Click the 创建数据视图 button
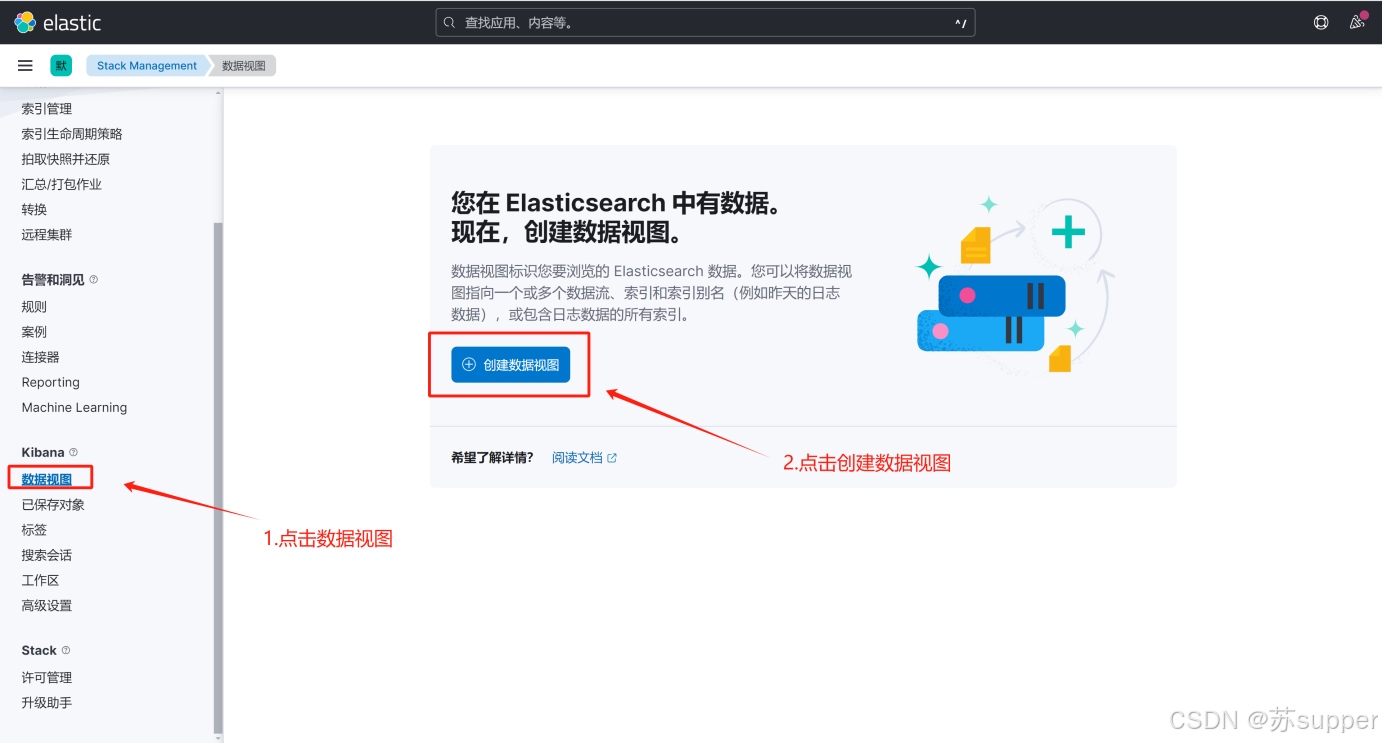This screenshot has height=743, width=1382. tap(510, 365)
